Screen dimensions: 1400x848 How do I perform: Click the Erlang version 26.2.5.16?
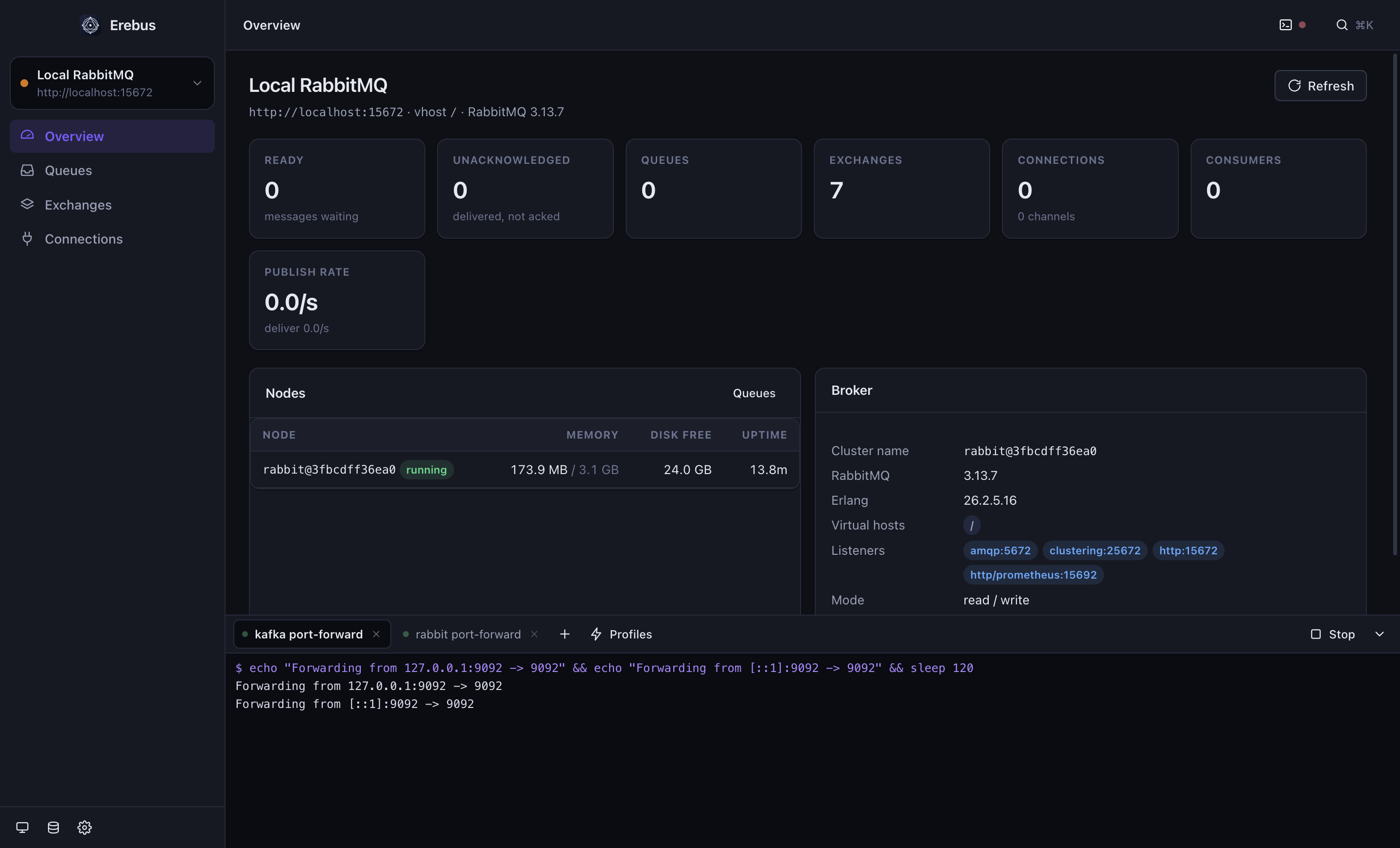(x=990, y=500)
